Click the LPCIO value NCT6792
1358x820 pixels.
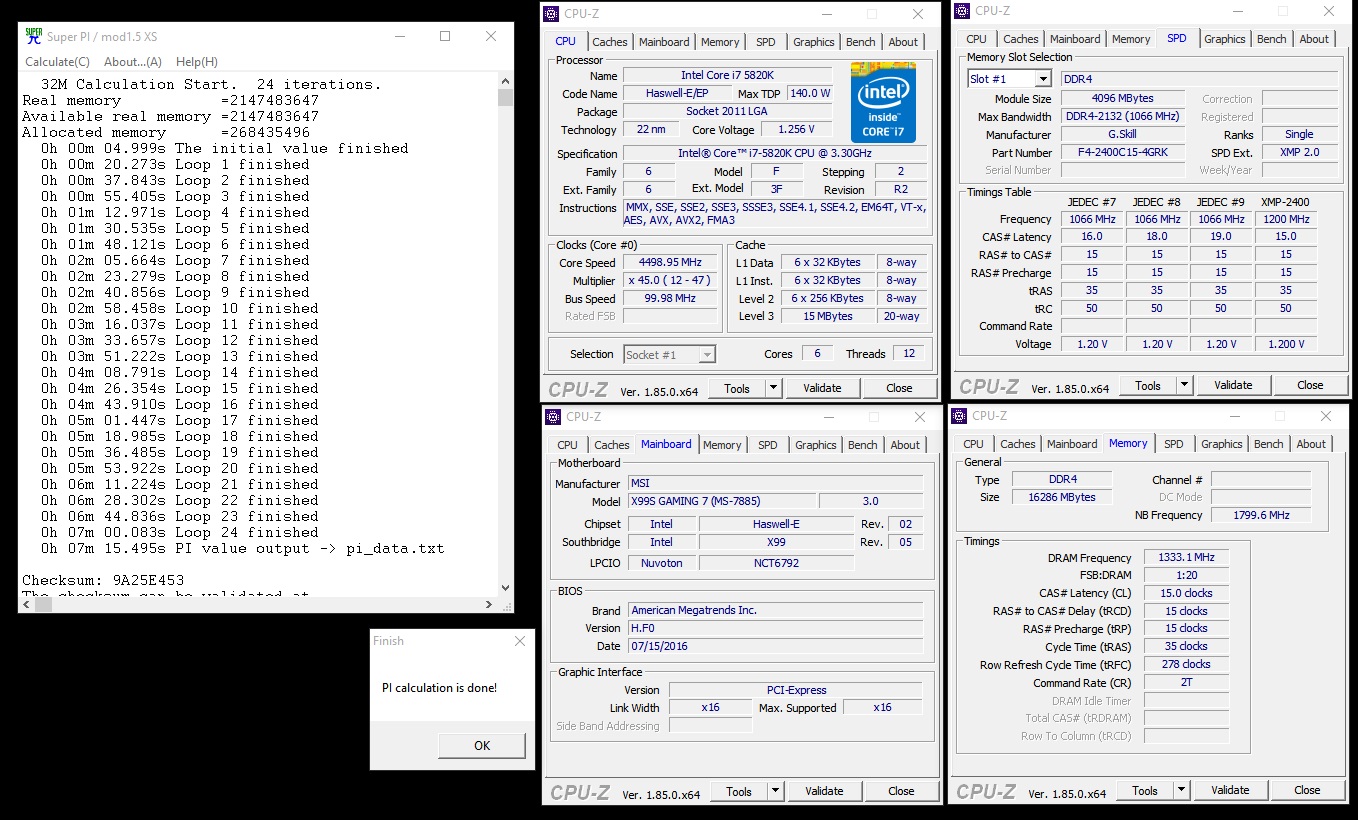(x=776, y=563)
